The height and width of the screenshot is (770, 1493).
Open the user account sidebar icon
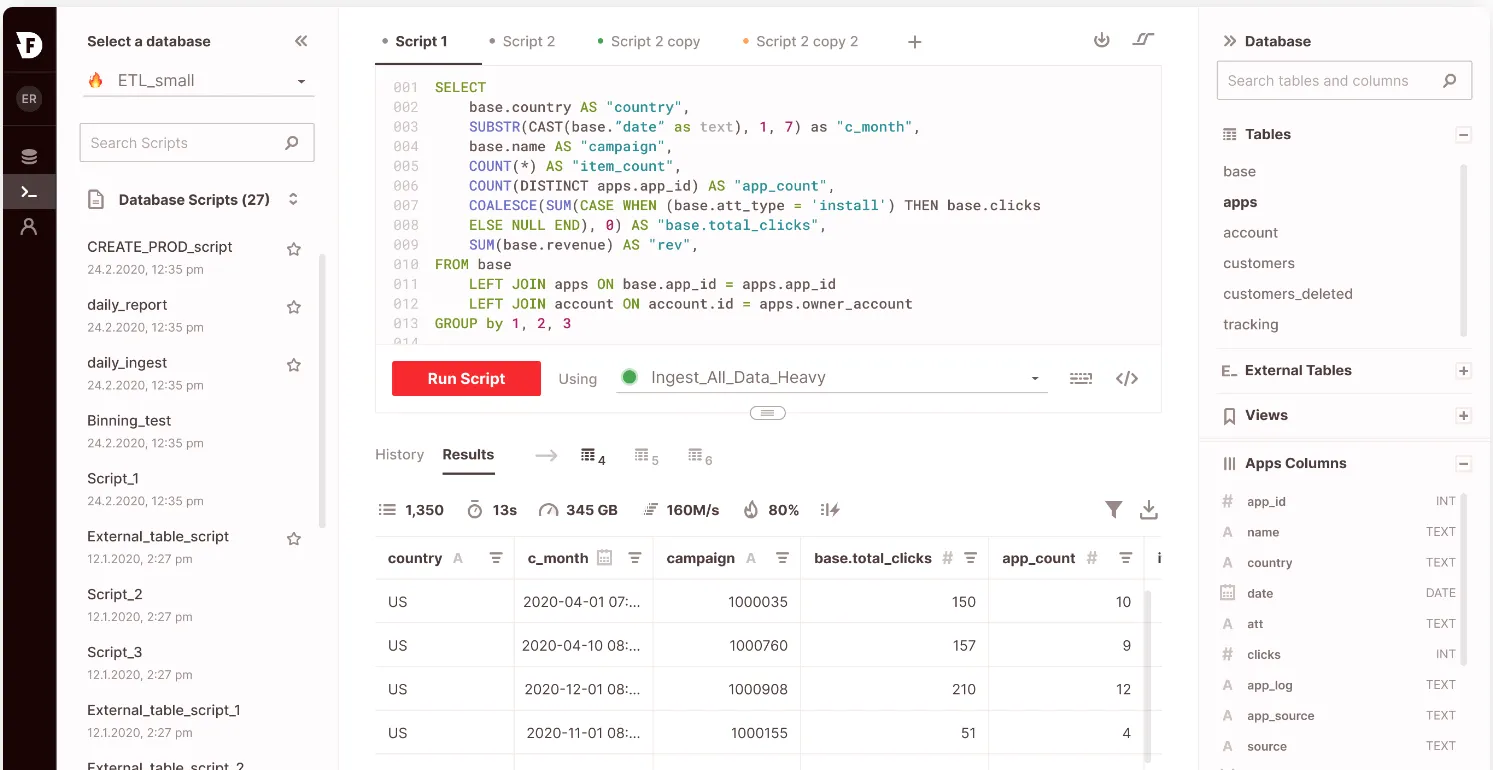[x=29, y=227]
